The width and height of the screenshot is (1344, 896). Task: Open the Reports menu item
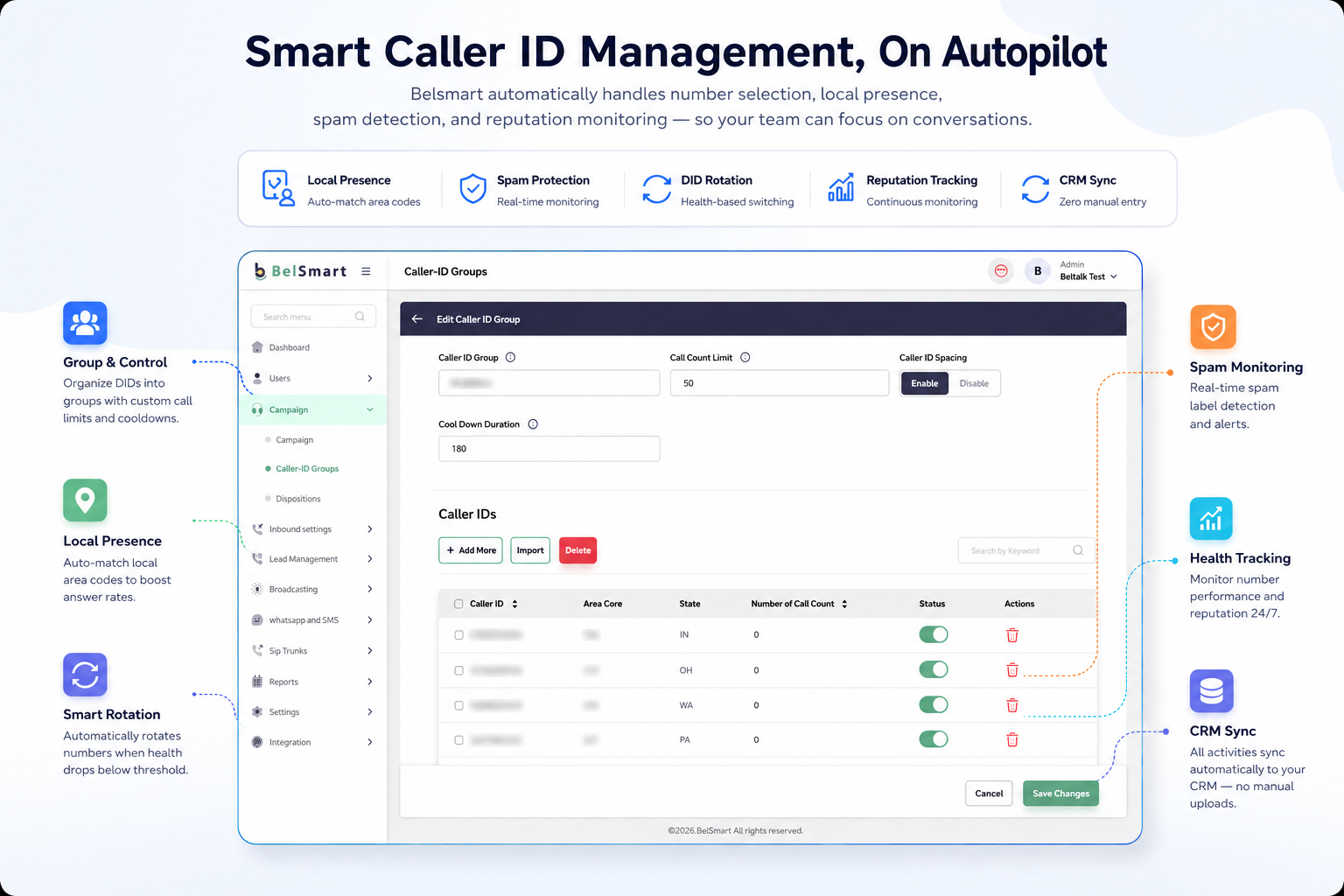click(x=312, y=682)
